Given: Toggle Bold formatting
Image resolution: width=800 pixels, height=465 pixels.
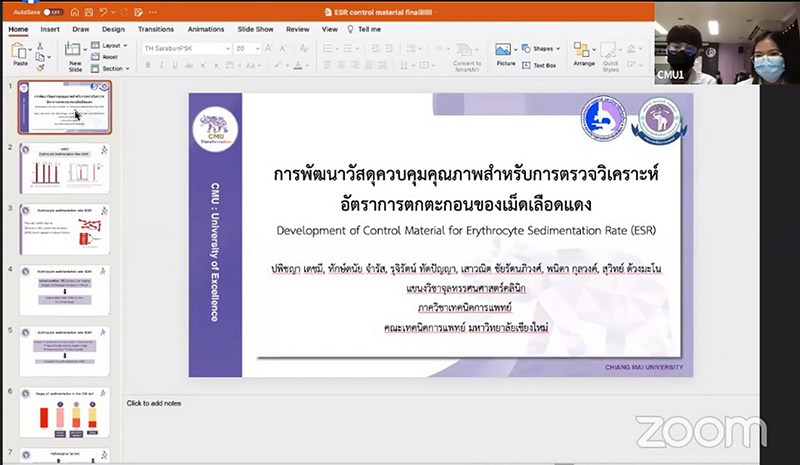Looking at the screenshot, I should tap(148, 65).
